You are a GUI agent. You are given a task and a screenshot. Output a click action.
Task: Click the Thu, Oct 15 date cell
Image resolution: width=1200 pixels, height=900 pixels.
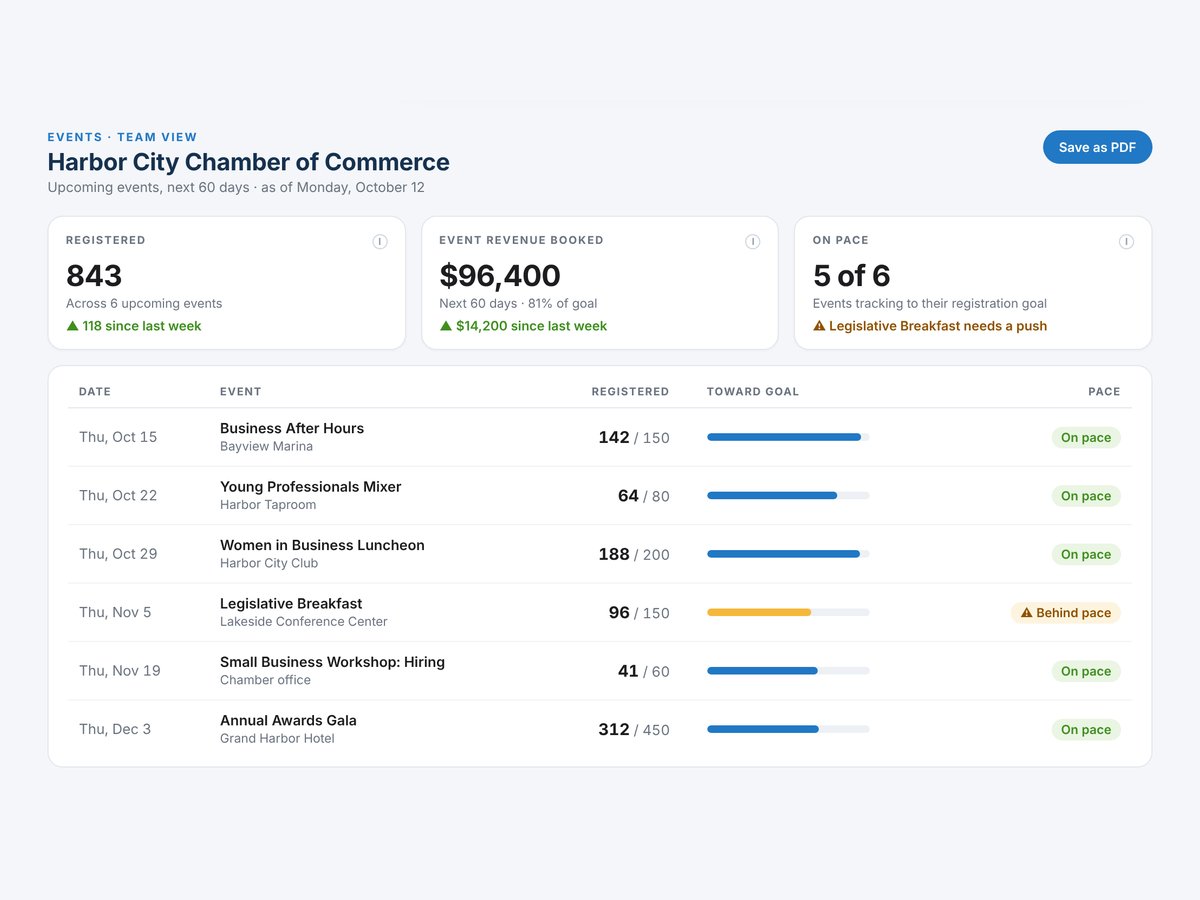pyautogui.click(x=118, y=437)
